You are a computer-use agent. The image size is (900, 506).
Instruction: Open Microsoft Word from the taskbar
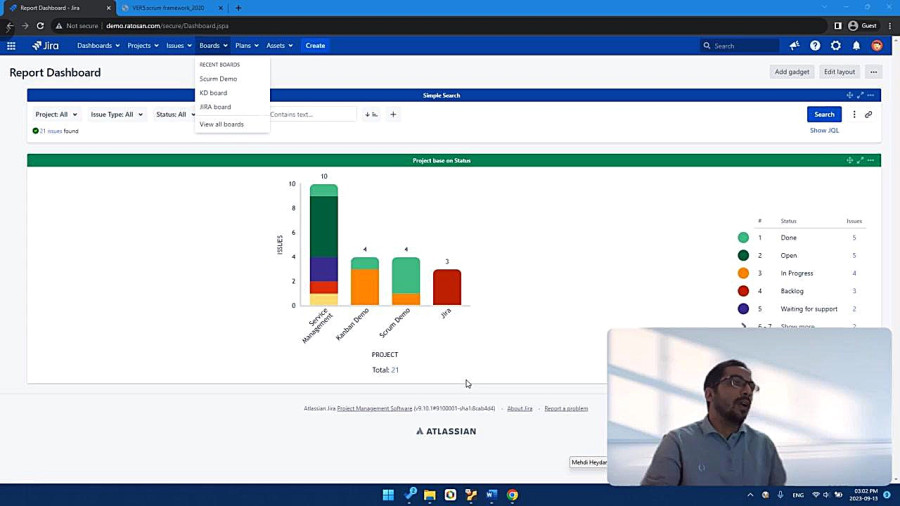[492, 495]
